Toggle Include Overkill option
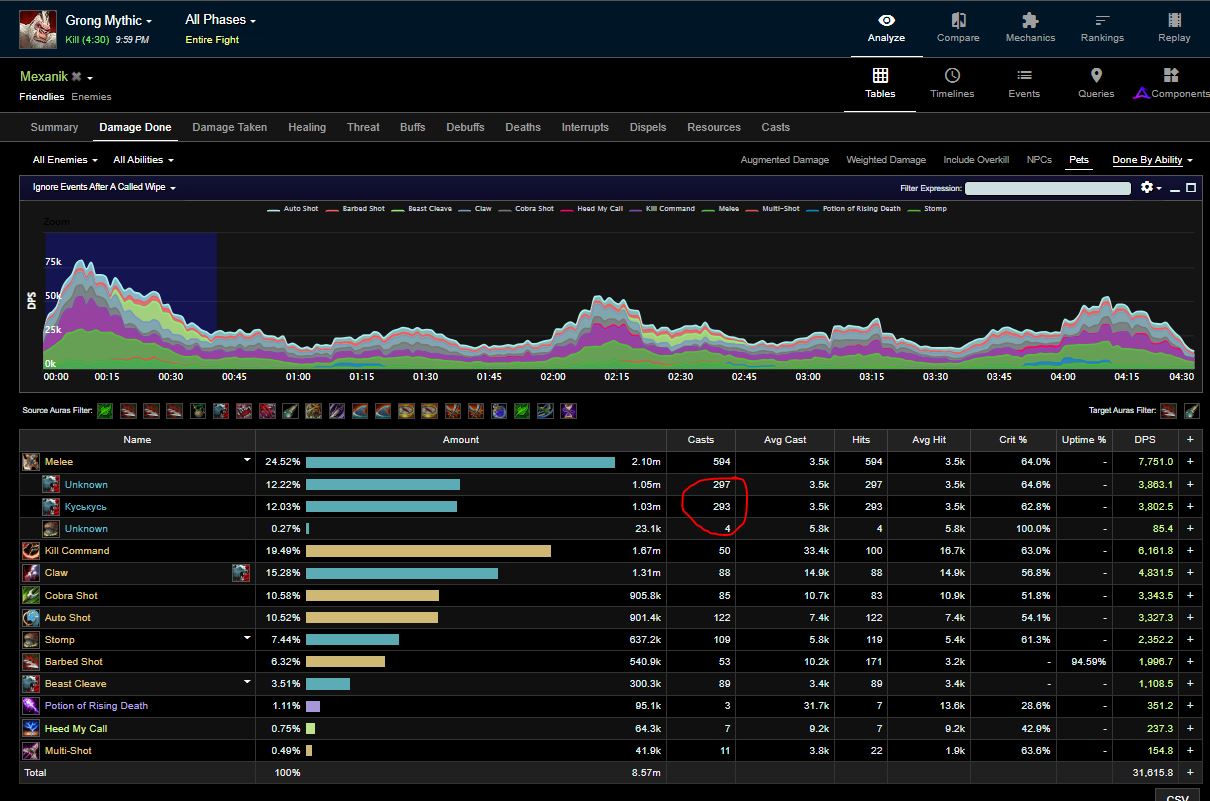 click(x=975, y=160)
